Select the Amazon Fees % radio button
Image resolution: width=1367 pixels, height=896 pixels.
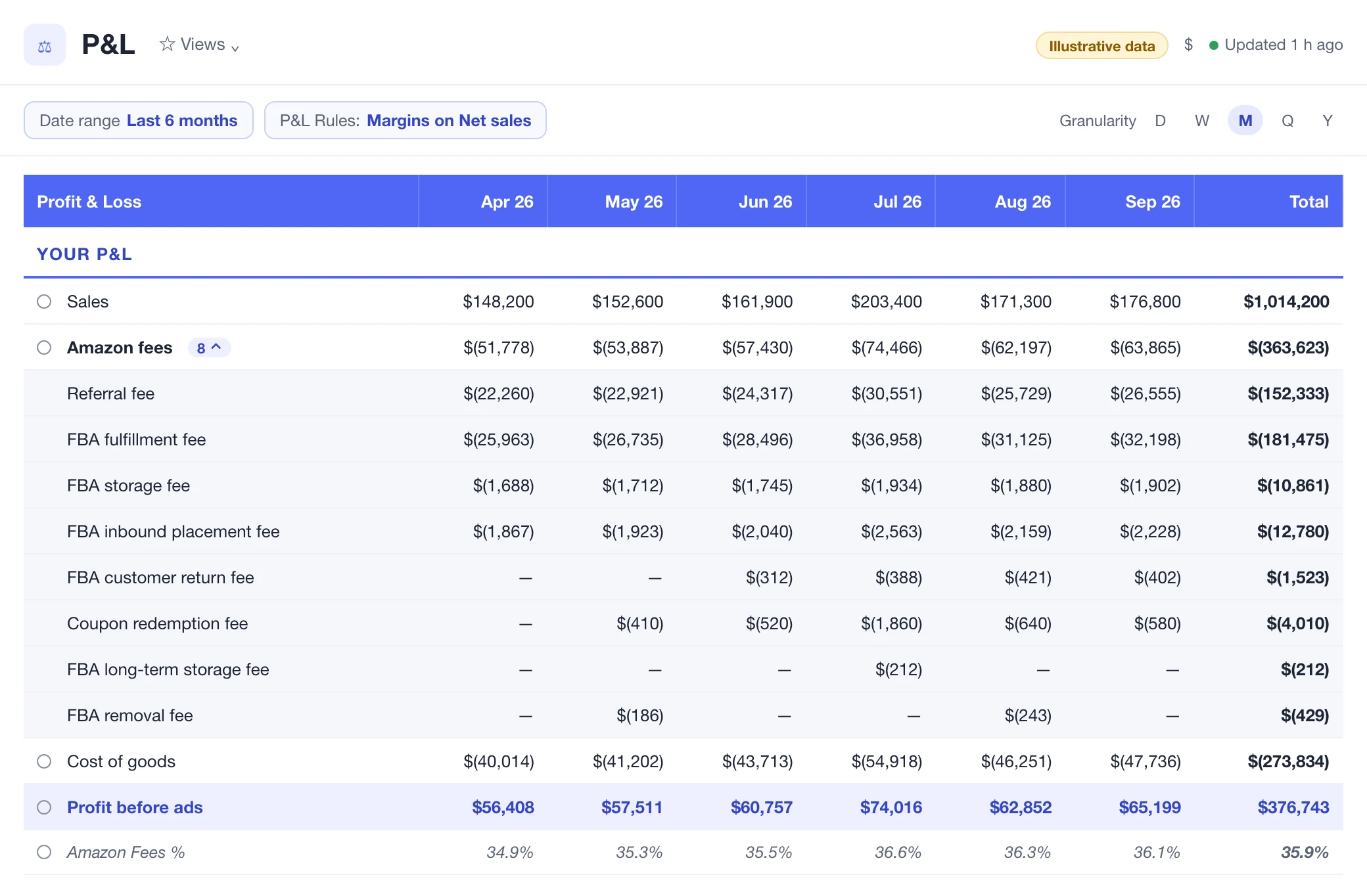pos(44,852)
